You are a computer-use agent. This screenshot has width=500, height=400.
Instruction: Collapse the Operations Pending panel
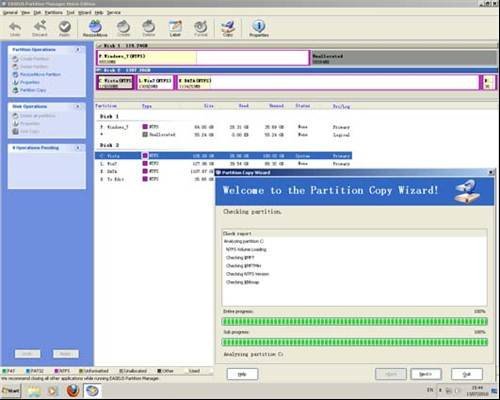(78, 148)
